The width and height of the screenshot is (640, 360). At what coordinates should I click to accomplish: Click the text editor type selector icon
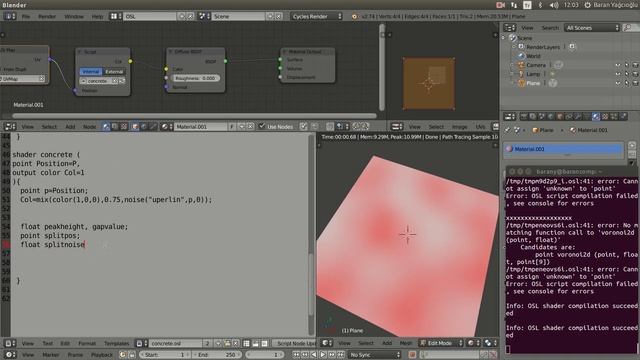pos(10,343)
